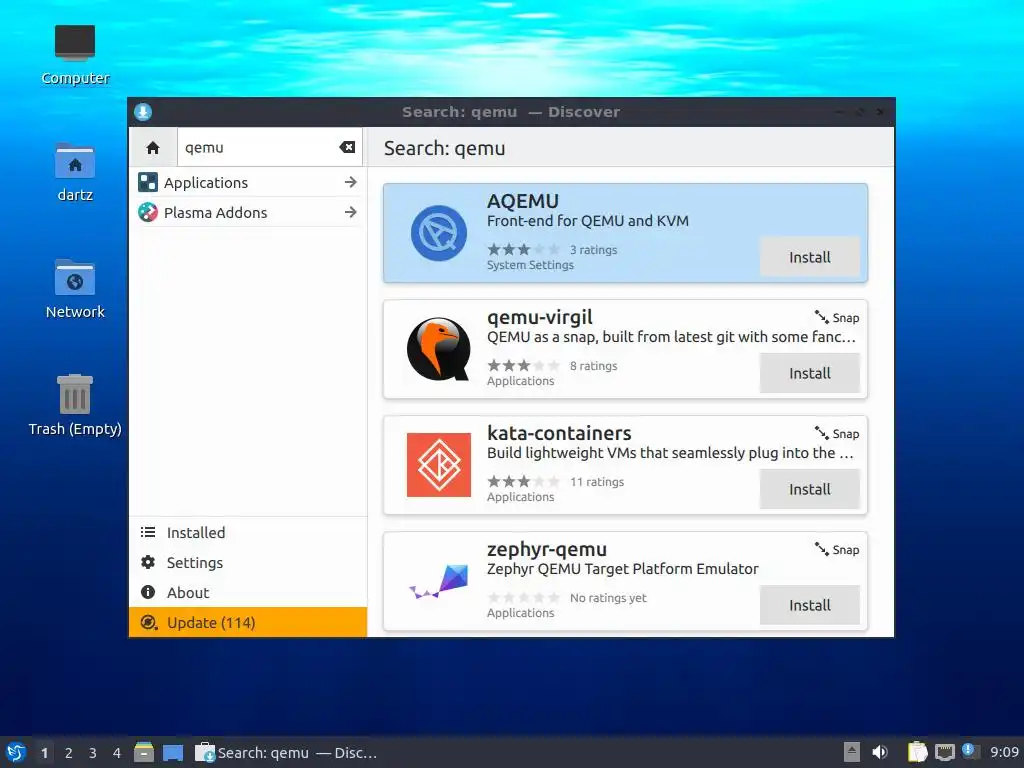This screenshot has width=1024, height=768.
Task: Open the dartz home folder icon
Action: (x=75, y=172)
